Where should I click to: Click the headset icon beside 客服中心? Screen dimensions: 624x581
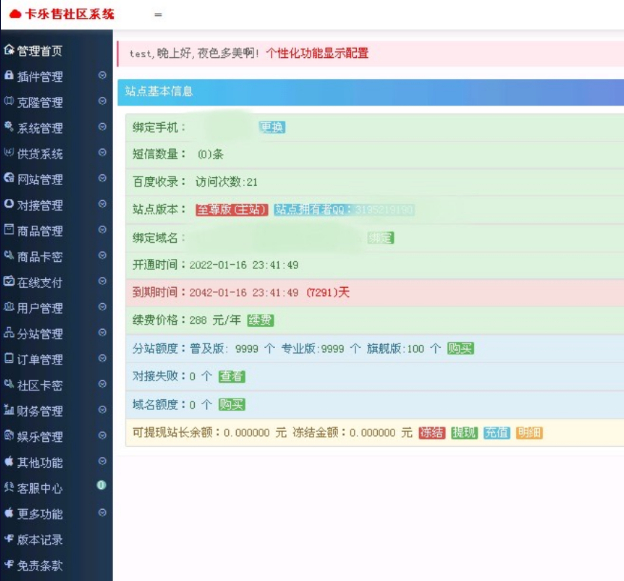pyautogui.click(x=9, y=487)
